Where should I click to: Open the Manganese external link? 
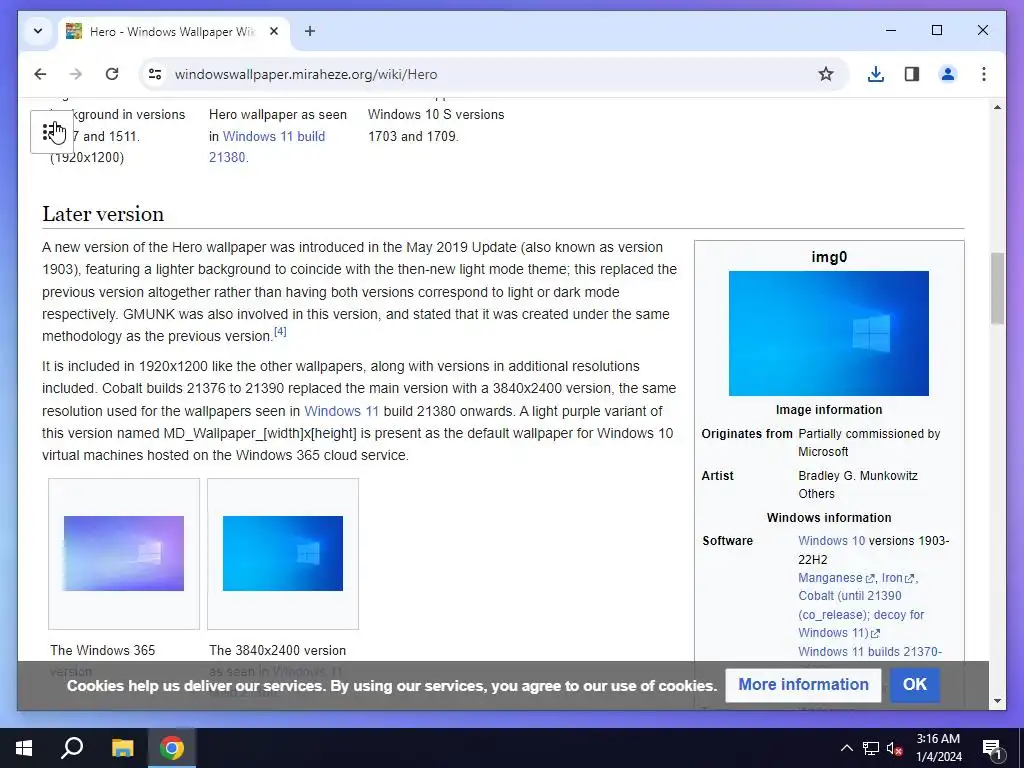click(836, 578)
